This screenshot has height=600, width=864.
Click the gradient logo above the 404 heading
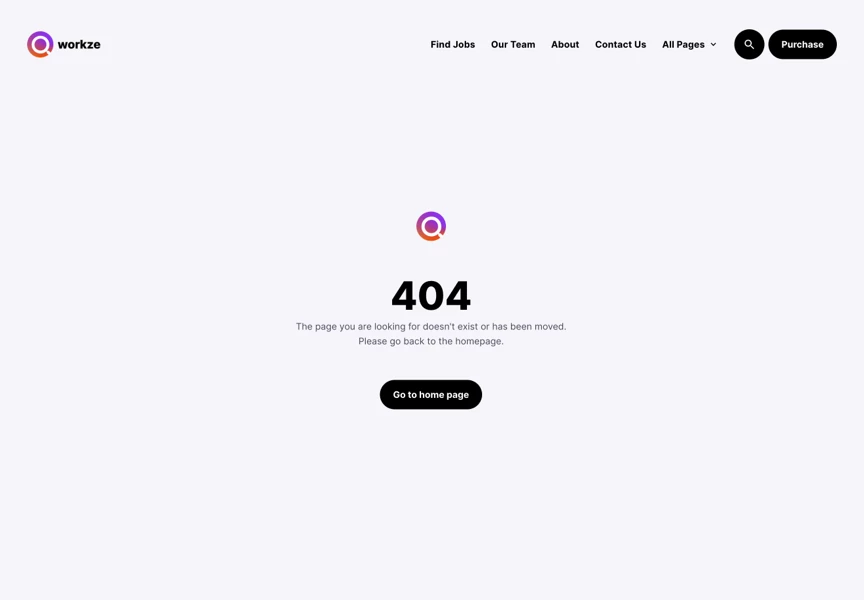[x=431, y=226]
